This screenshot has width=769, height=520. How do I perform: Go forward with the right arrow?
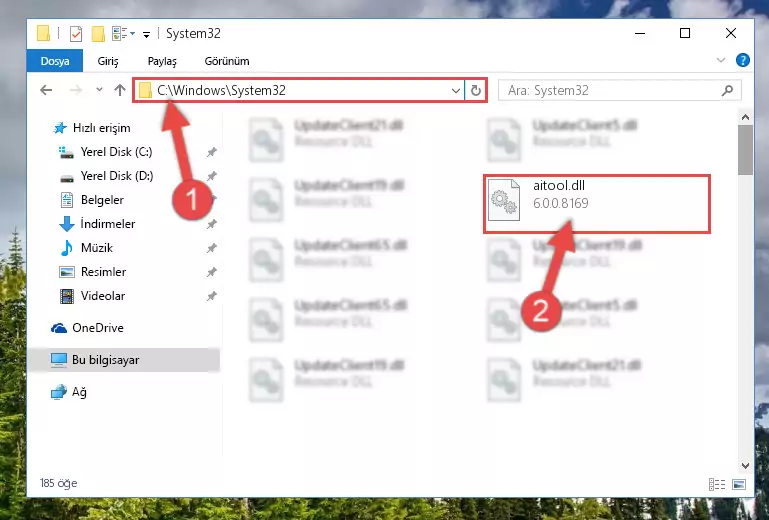pos(76,90)
